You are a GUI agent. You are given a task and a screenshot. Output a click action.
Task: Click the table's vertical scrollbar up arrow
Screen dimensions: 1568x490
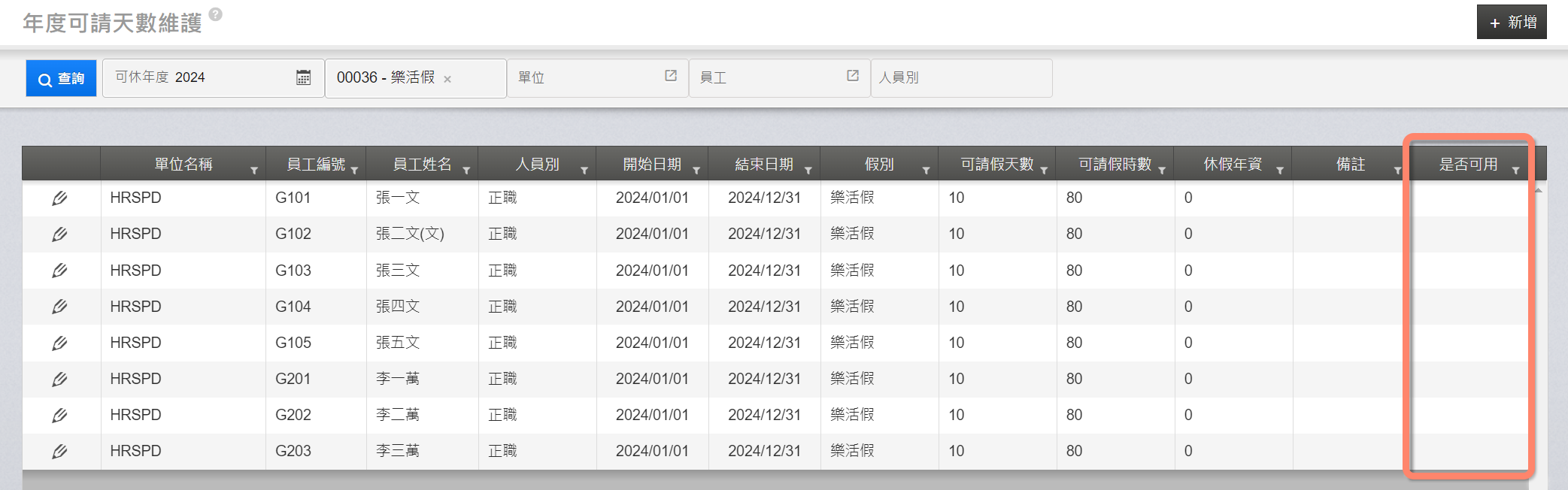point(1538,190)
